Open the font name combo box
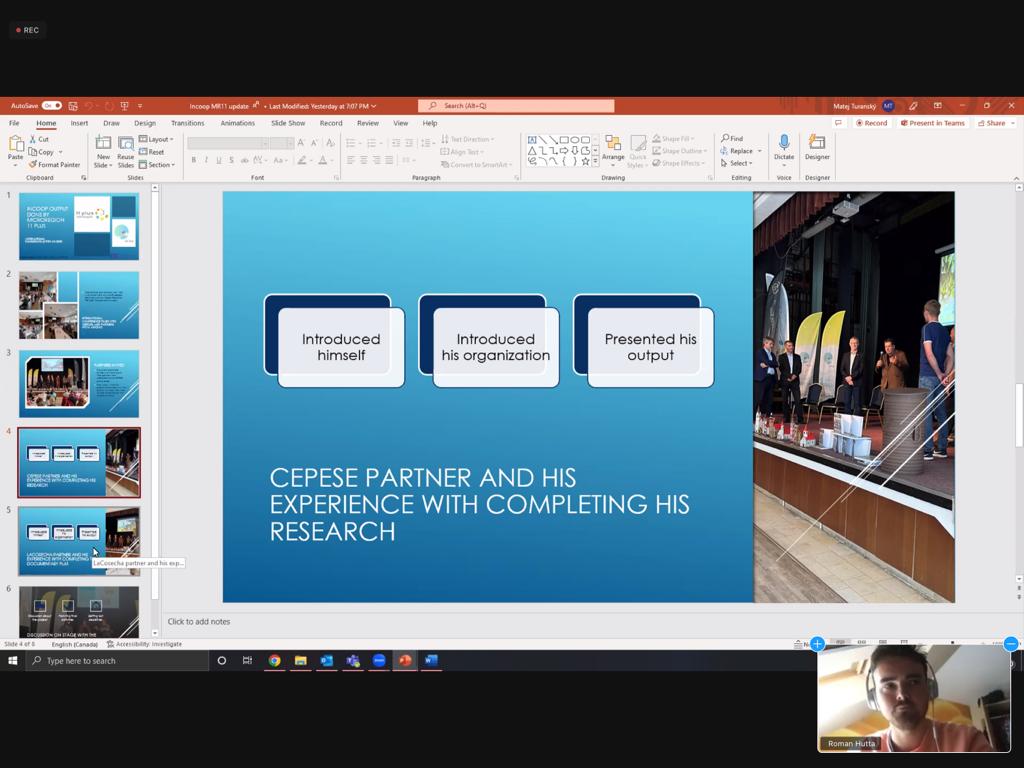Screen dimensions: 1024x768 229,143
